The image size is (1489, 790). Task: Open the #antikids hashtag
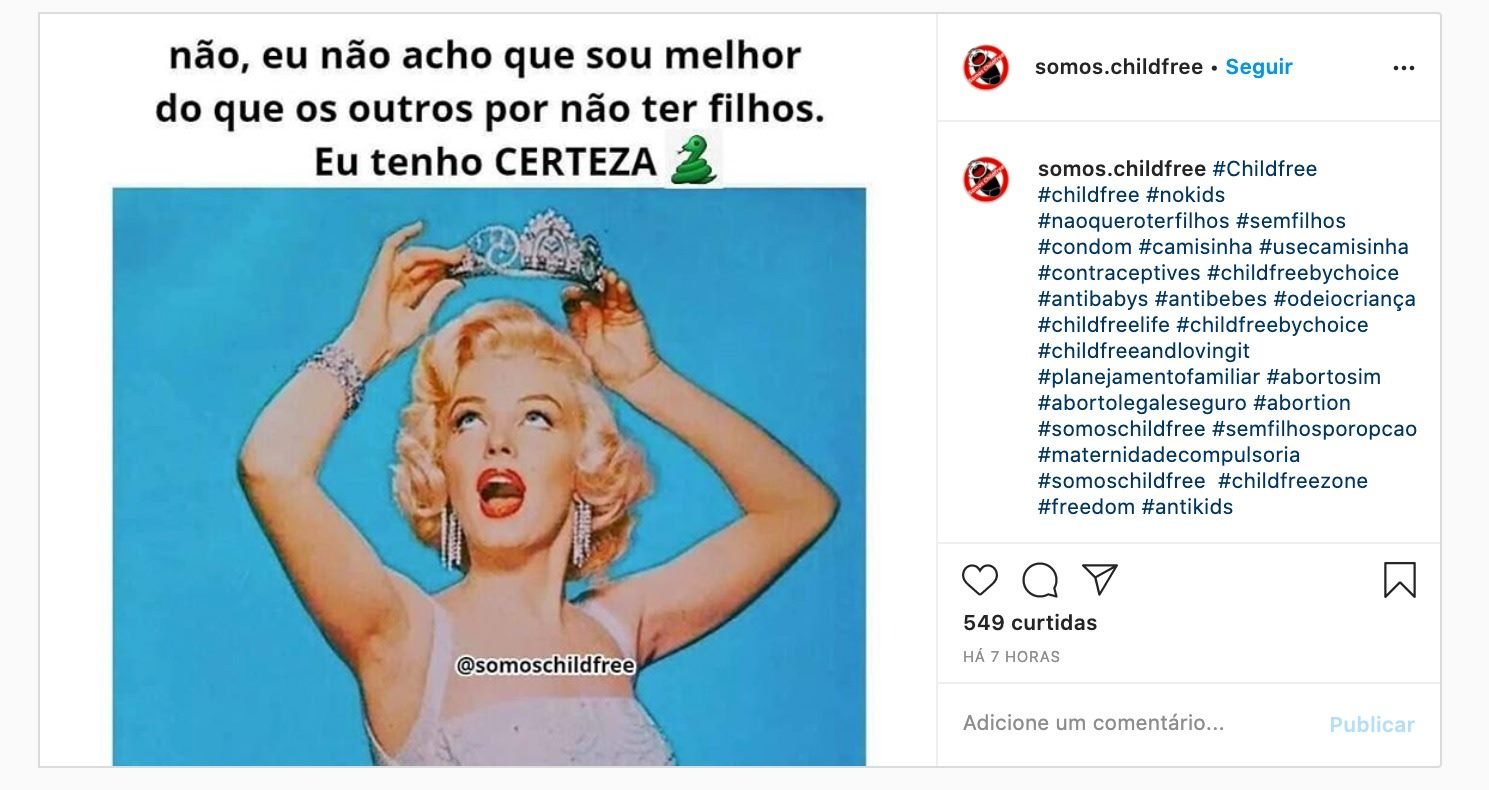click(x=1187, y=507)
